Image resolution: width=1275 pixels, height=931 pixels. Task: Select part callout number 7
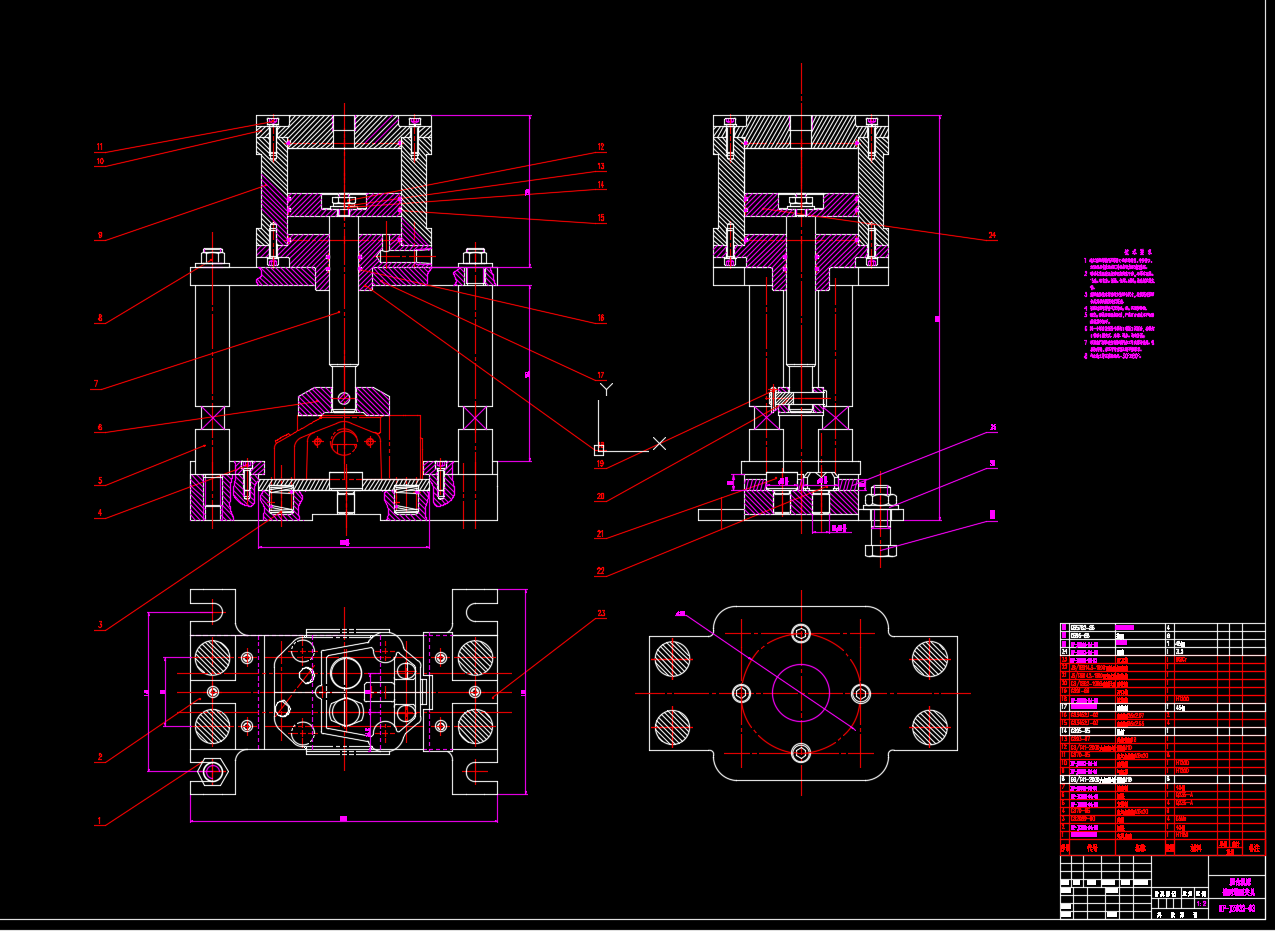(96, 384)
